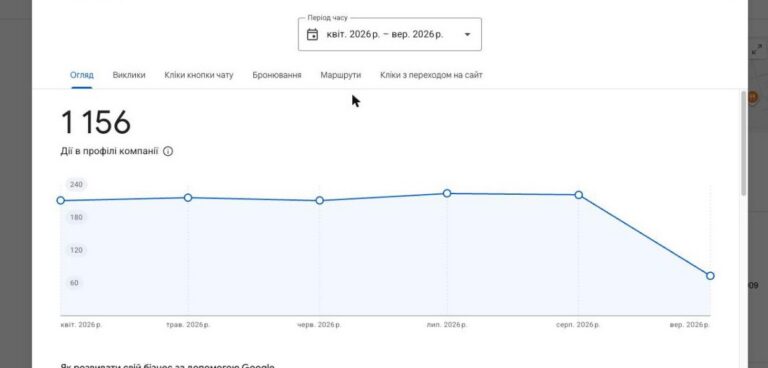Select Кліки з переходом на сайт tab
The height and width of the screenshot is (368, 768).
[431, 75]
